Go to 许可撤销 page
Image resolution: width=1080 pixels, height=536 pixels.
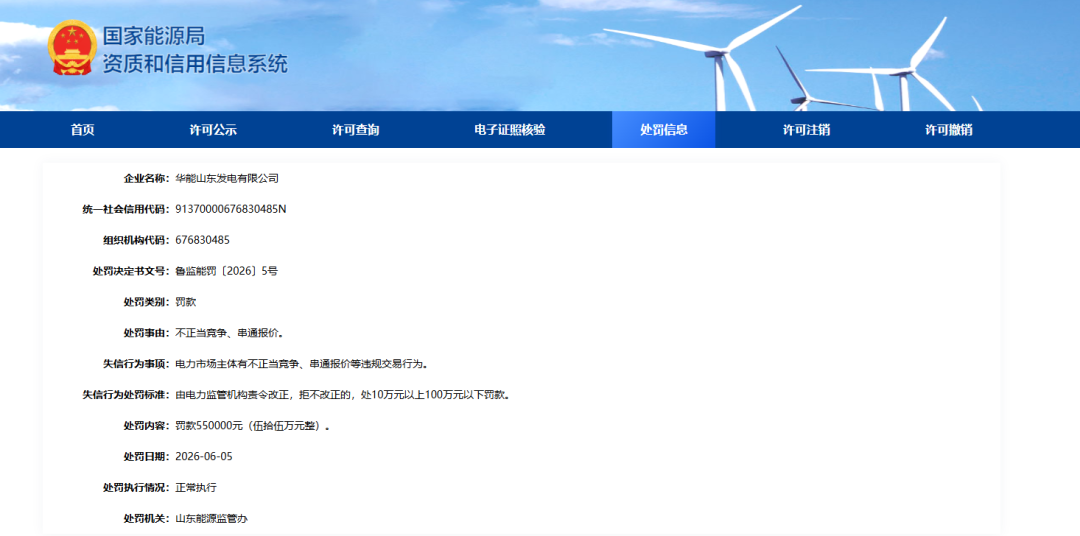(948, 130)
